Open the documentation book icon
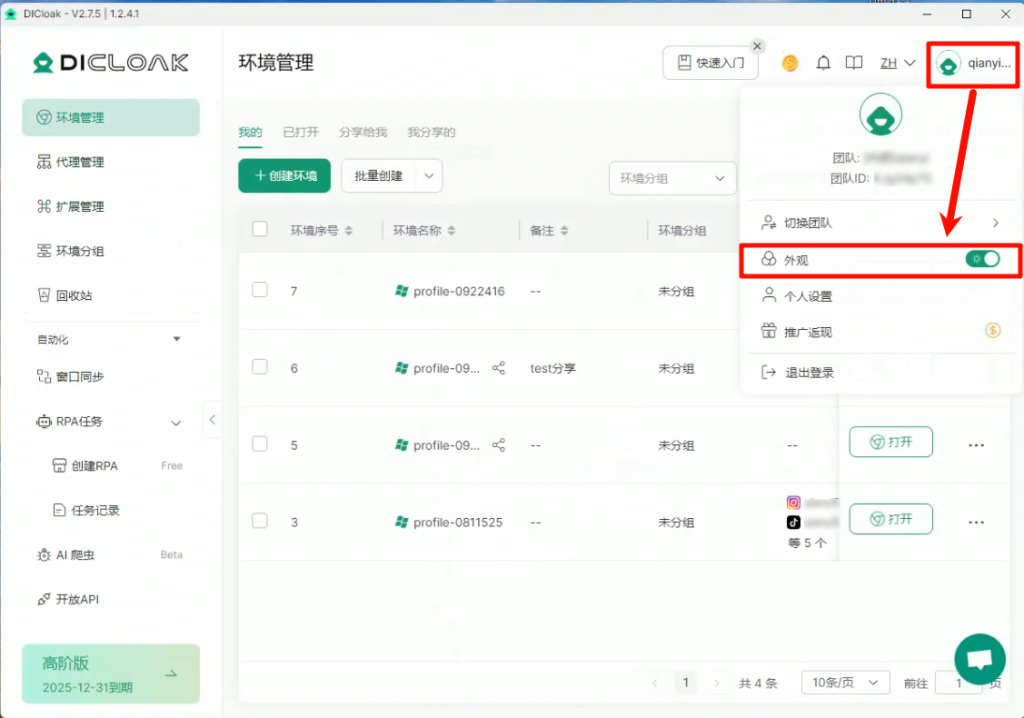 point(853,63)
